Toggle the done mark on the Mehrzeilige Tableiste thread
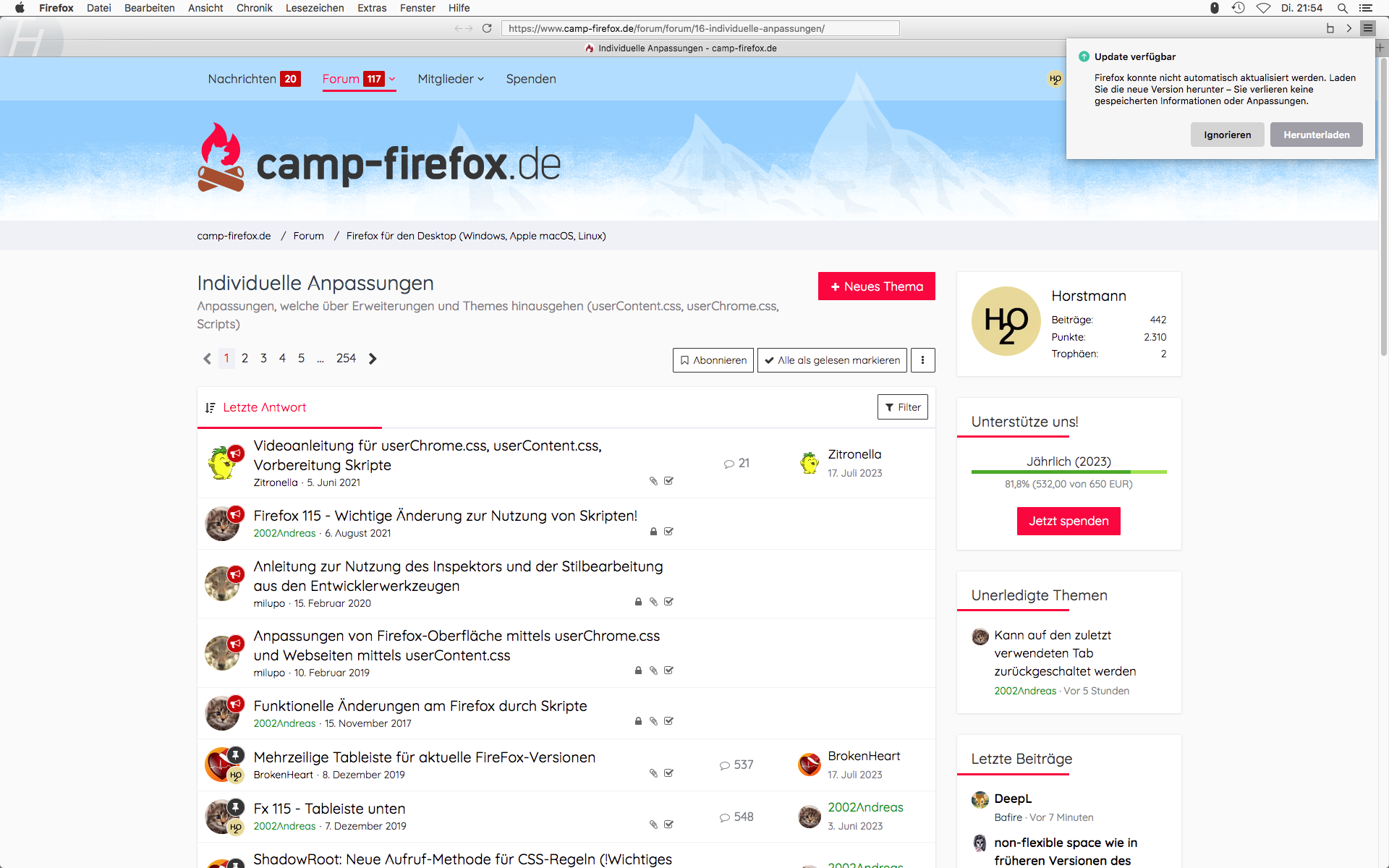The image size is (1389, 868). click(668, 773)
